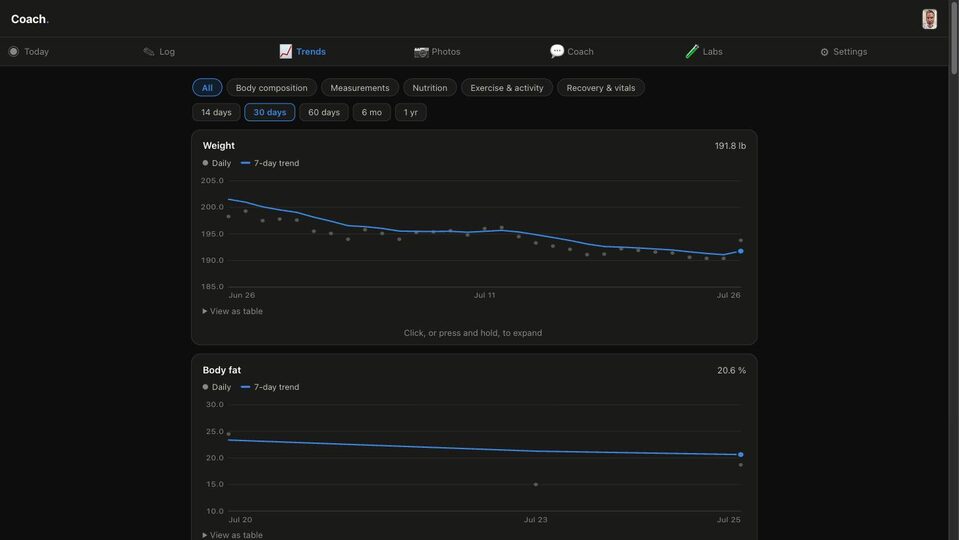The height and width of the screenshot is (540, 959).
Task: Set range to 30 days
Action: tap(270, 112)
